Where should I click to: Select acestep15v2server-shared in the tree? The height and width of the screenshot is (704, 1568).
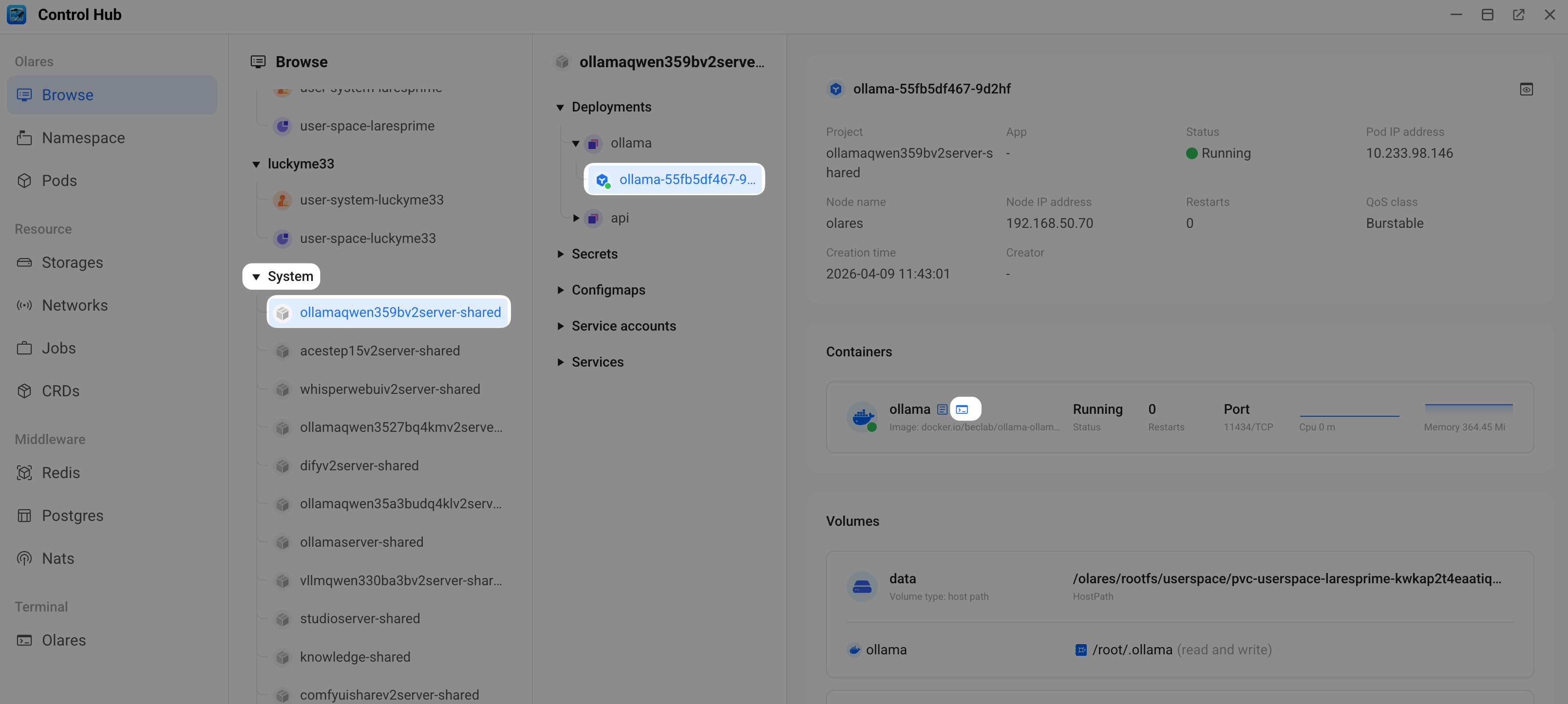pos(379,351)
